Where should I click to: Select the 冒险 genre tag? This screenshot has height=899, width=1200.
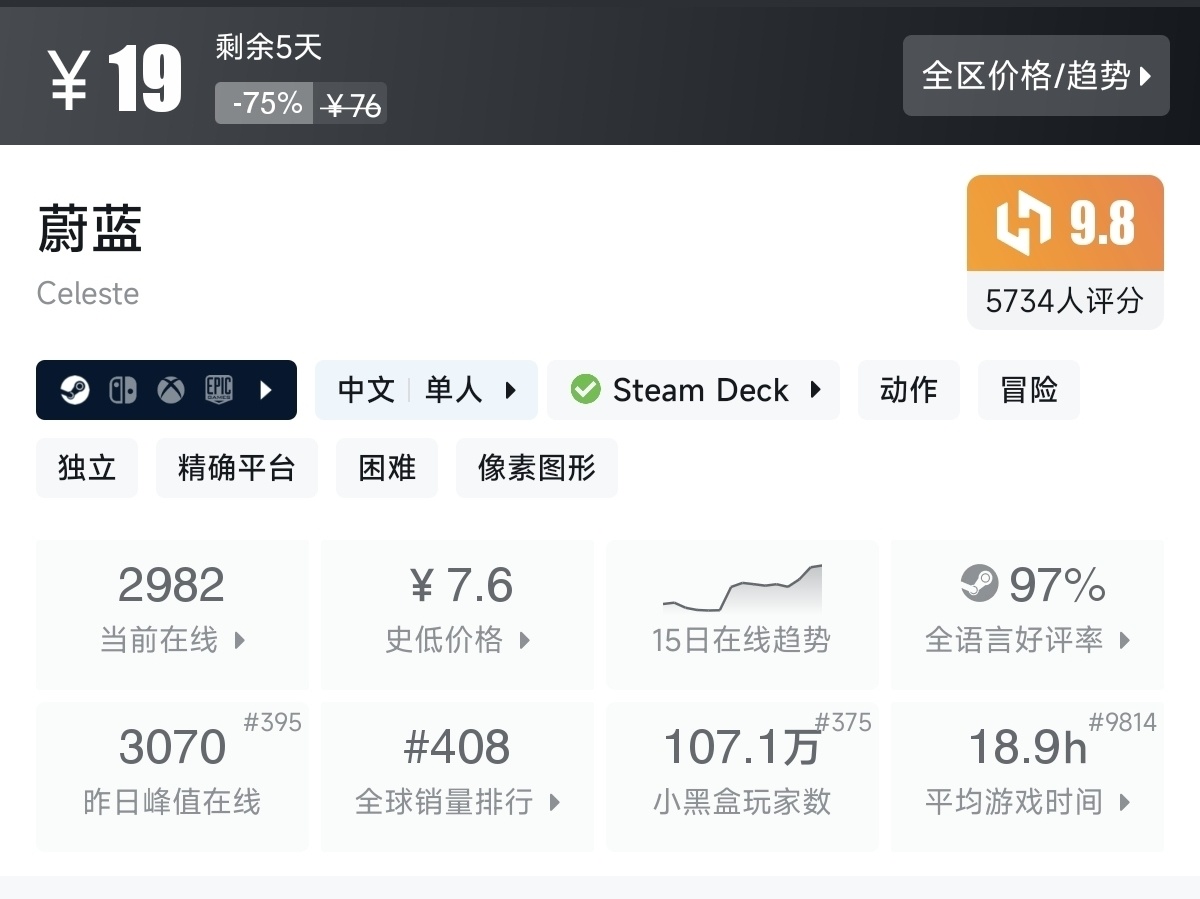point(1028,390)
